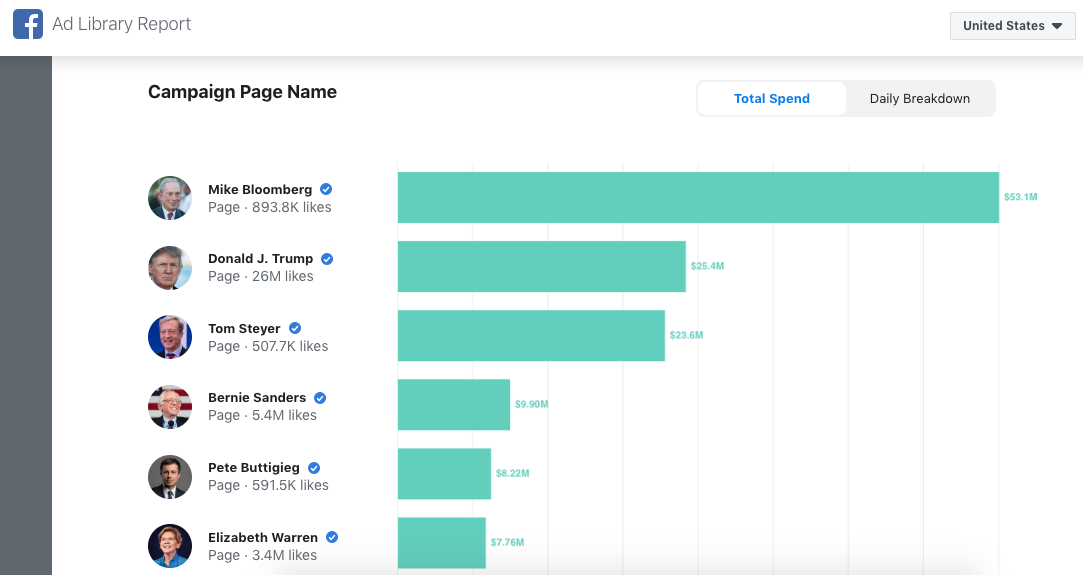Open the Tom Steyer page name link

pyautogui.click(x=244, y=329)
